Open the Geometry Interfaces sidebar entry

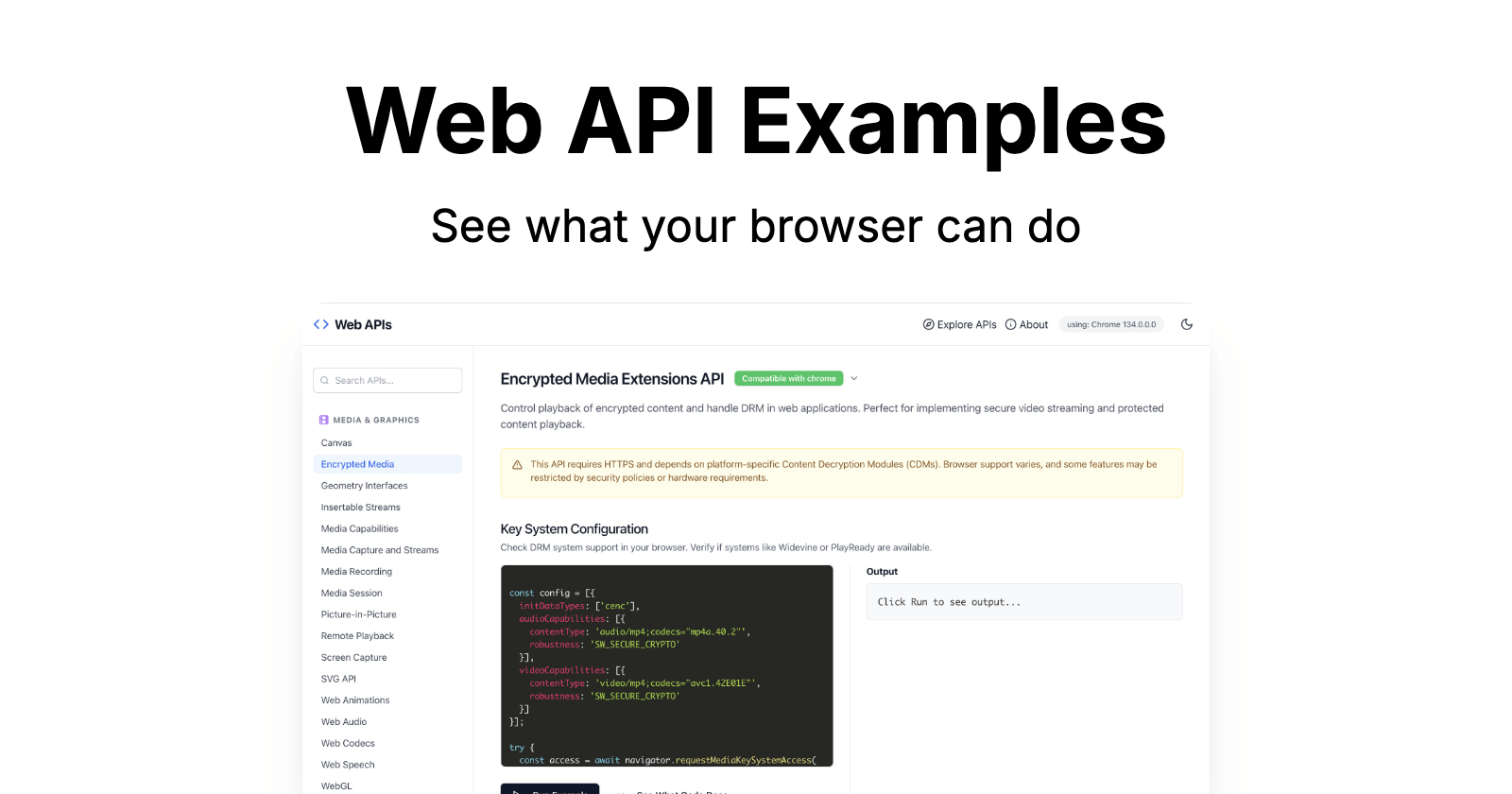[x=364, y=486]
